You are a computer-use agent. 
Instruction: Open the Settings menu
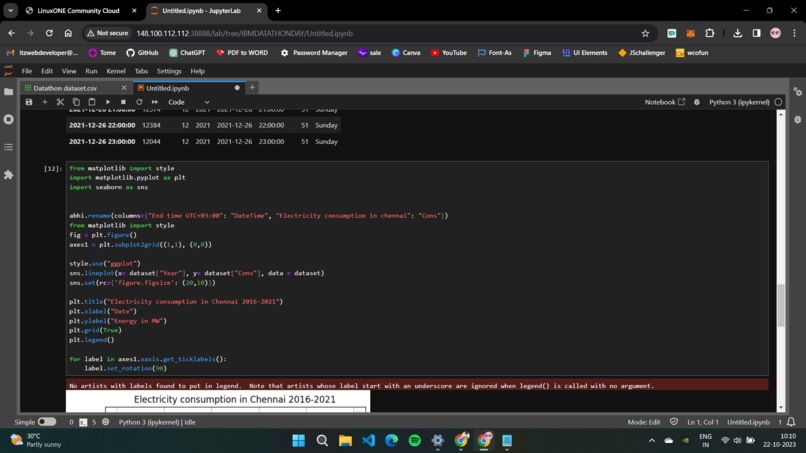[x=169, y=71]
